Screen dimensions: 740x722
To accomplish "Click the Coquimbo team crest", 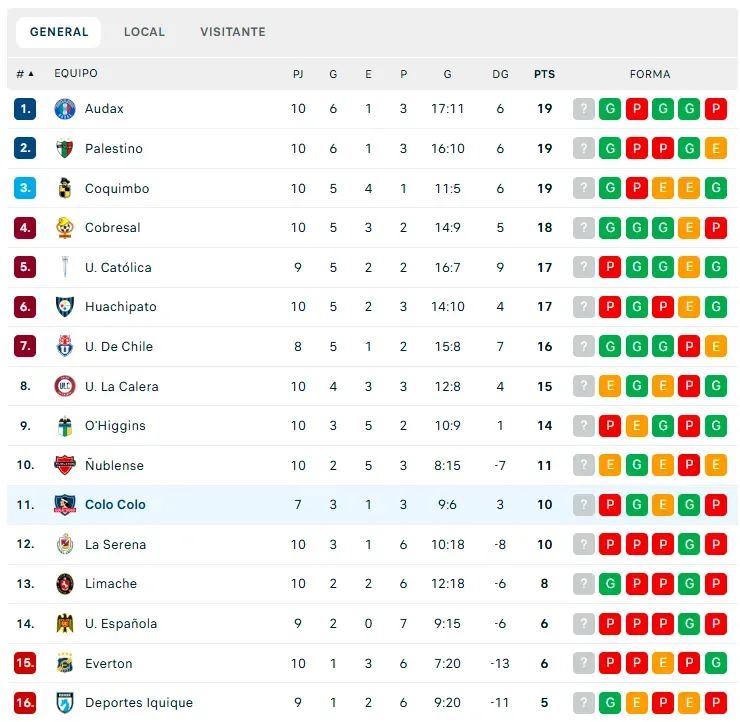I will [65, 188].
